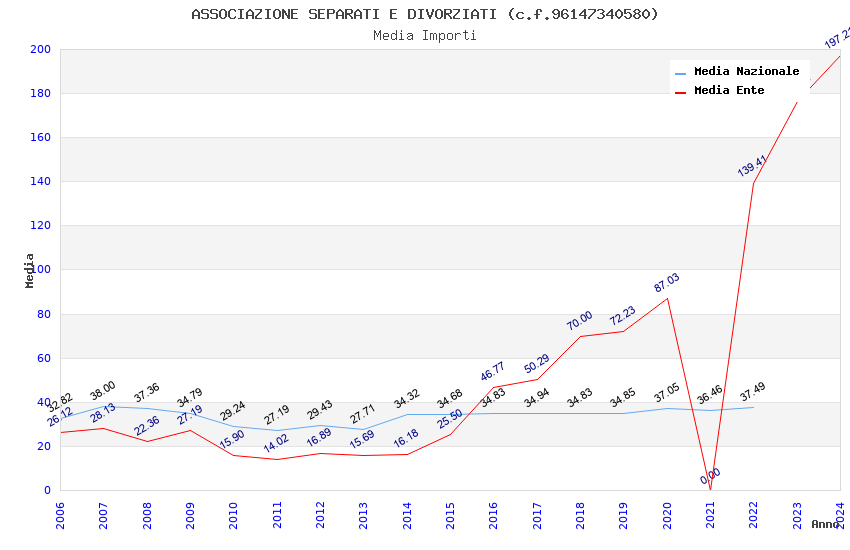
Task: Click the blue Media Nazionale legend swatch
Action: tap(680, 73)
